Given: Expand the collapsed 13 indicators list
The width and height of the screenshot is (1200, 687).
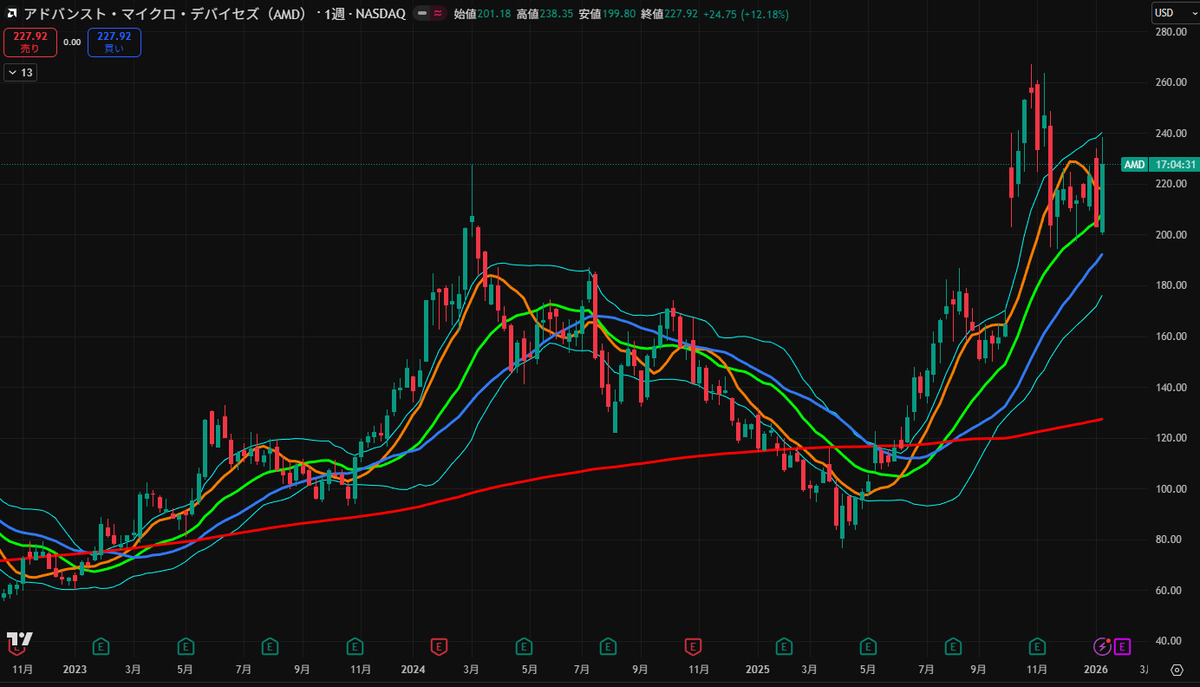Looking at the screenshot, I should (20, 72).
